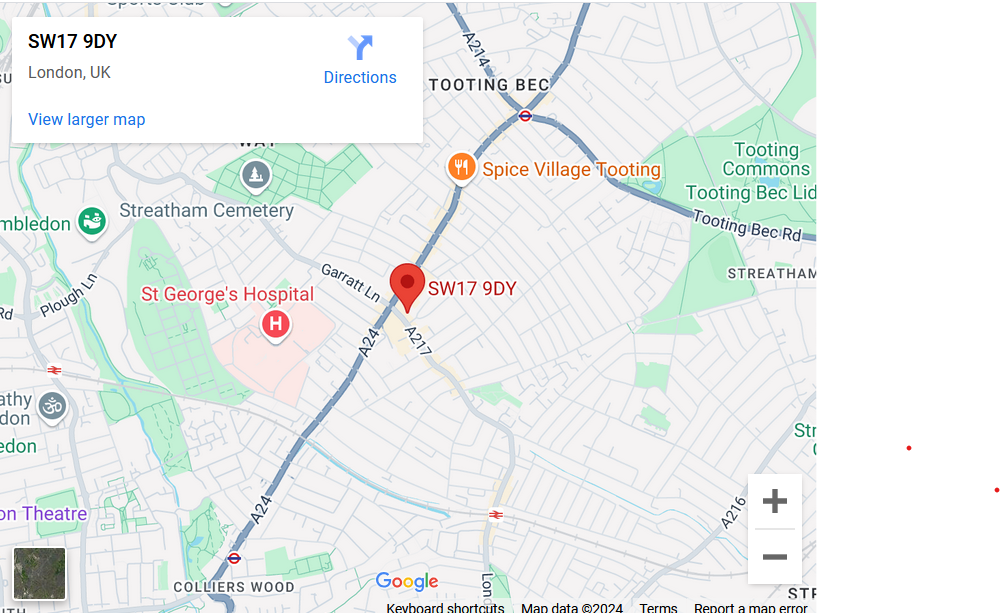Click the rail station icon near bottom center
This screenshot has width=1000, height=613.
tap(496, 515)
